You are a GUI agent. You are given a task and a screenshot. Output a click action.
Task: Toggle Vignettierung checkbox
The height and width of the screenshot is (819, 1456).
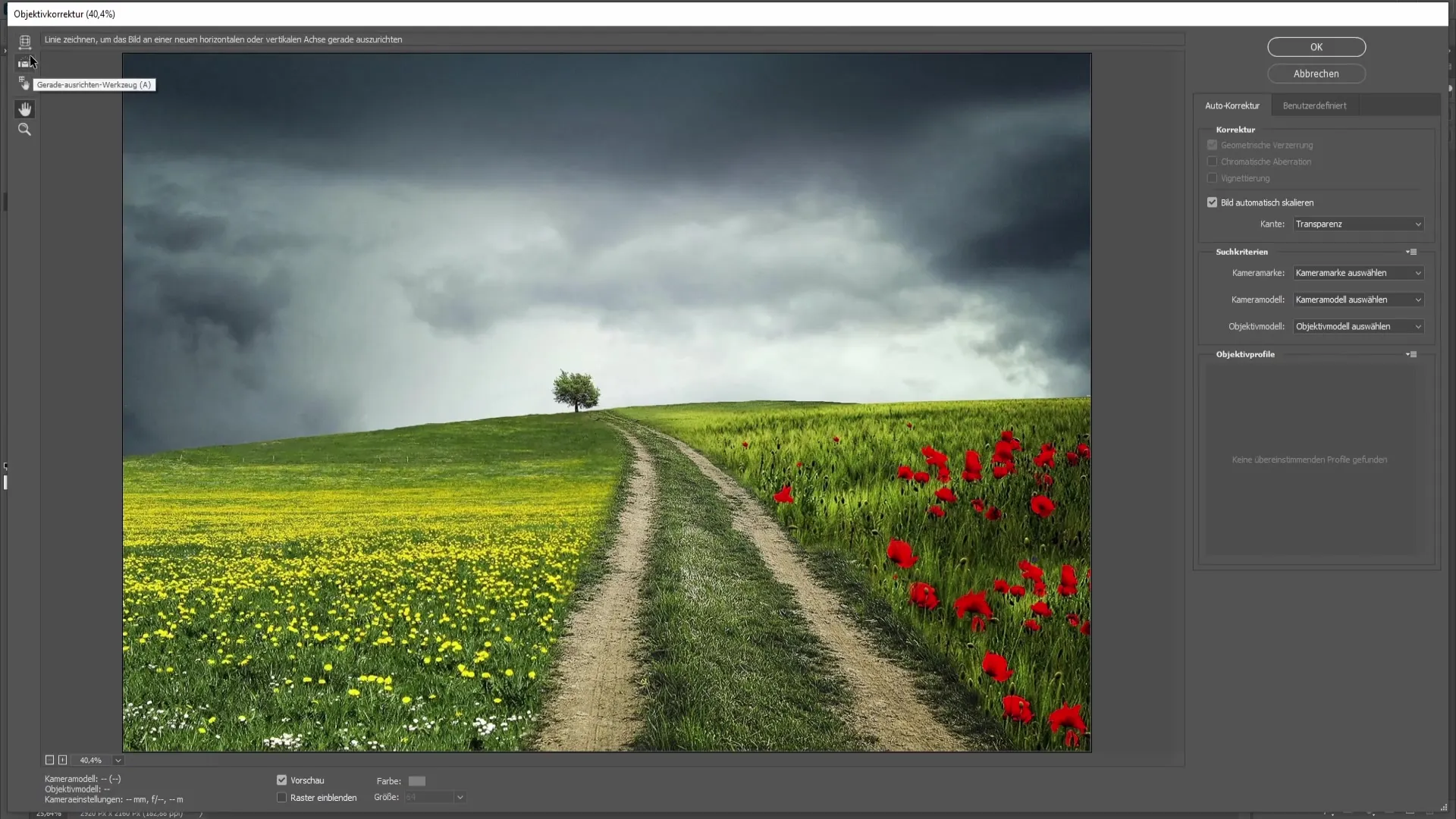pyautogui.click(x=1212, y=178)
